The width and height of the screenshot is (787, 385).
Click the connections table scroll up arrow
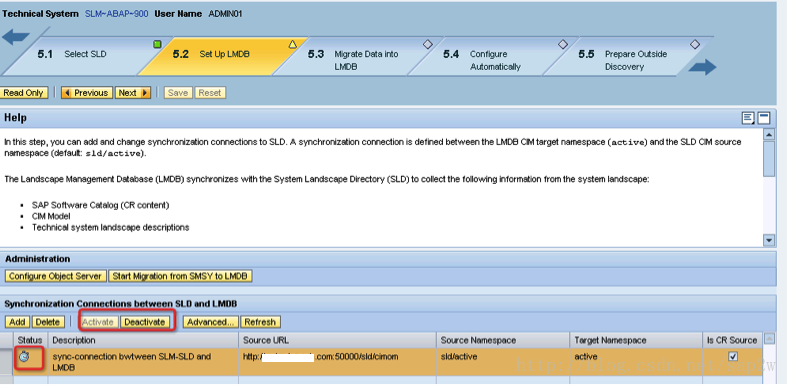coord(769,339)
